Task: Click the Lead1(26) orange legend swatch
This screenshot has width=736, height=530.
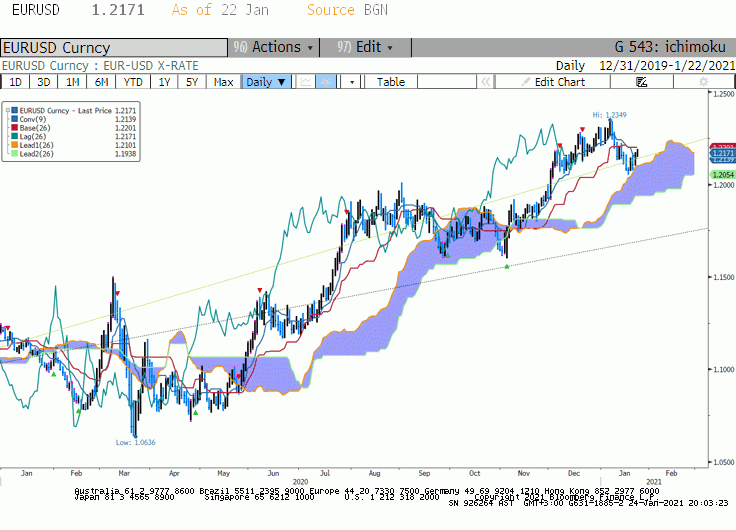Action: (x=15, y=145)
